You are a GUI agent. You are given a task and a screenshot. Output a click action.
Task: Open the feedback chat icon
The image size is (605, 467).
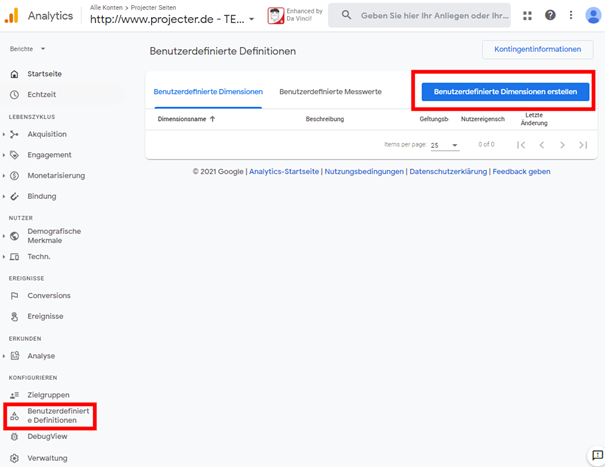click(597, 455)
